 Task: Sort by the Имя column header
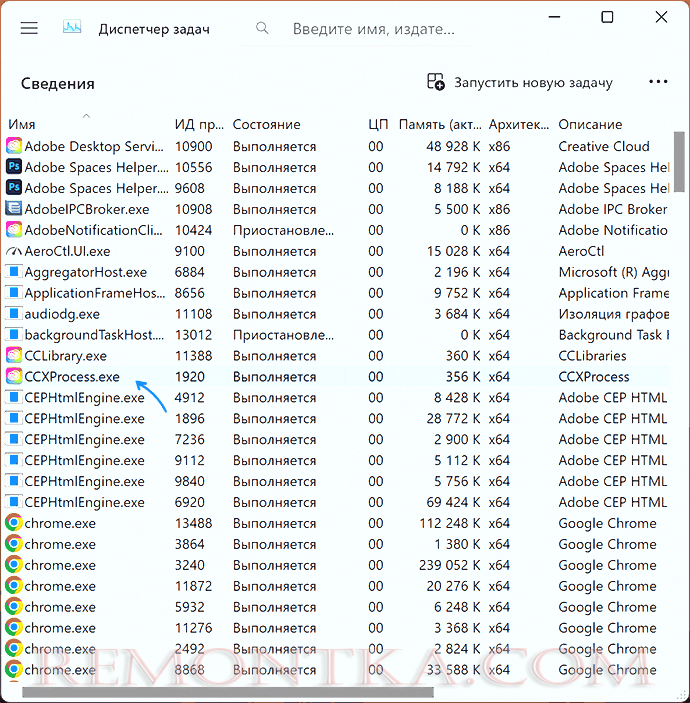[22, 124]
